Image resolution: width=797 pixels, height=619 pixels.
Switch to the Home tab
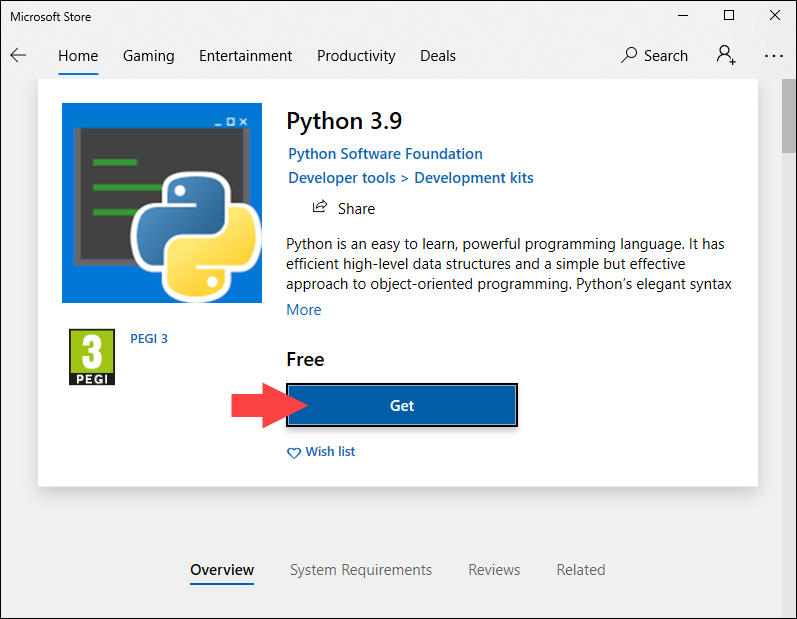point(78,55)
